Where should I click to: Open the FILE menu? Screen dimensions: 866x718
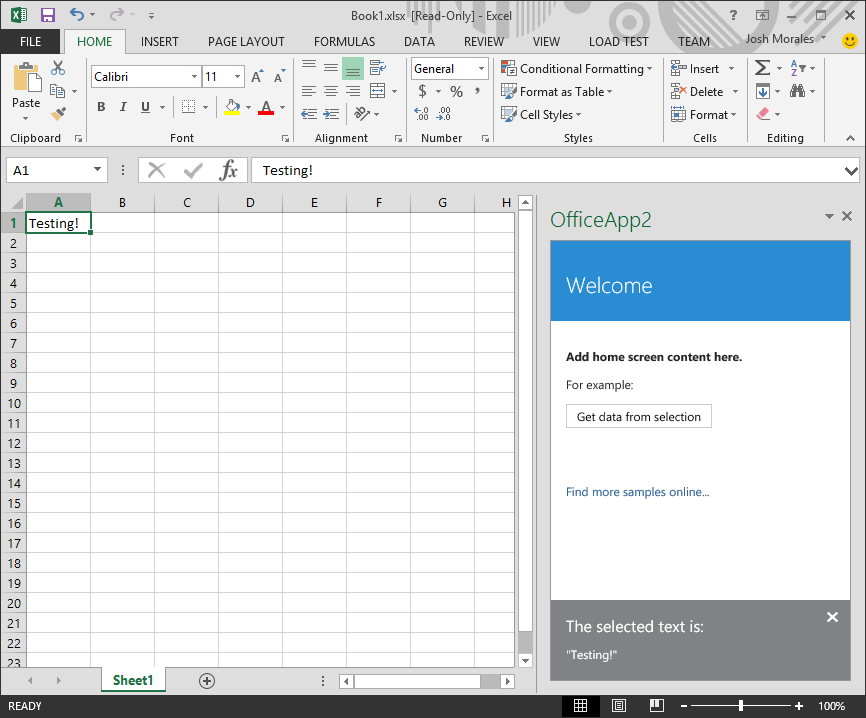(30, 42)
